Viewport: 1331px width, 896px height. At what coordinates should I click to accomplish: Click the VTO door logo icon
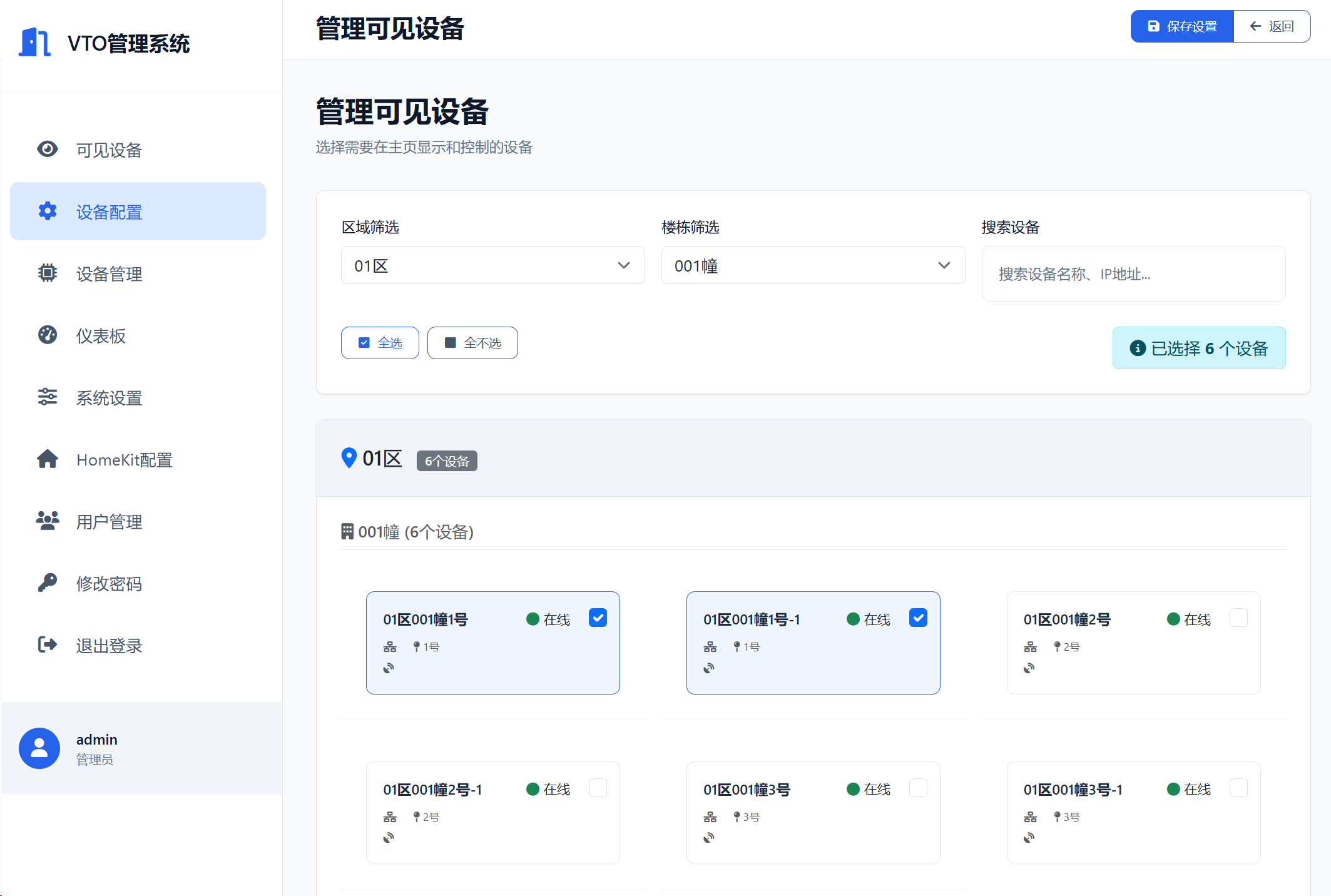(x=34, y=43)
